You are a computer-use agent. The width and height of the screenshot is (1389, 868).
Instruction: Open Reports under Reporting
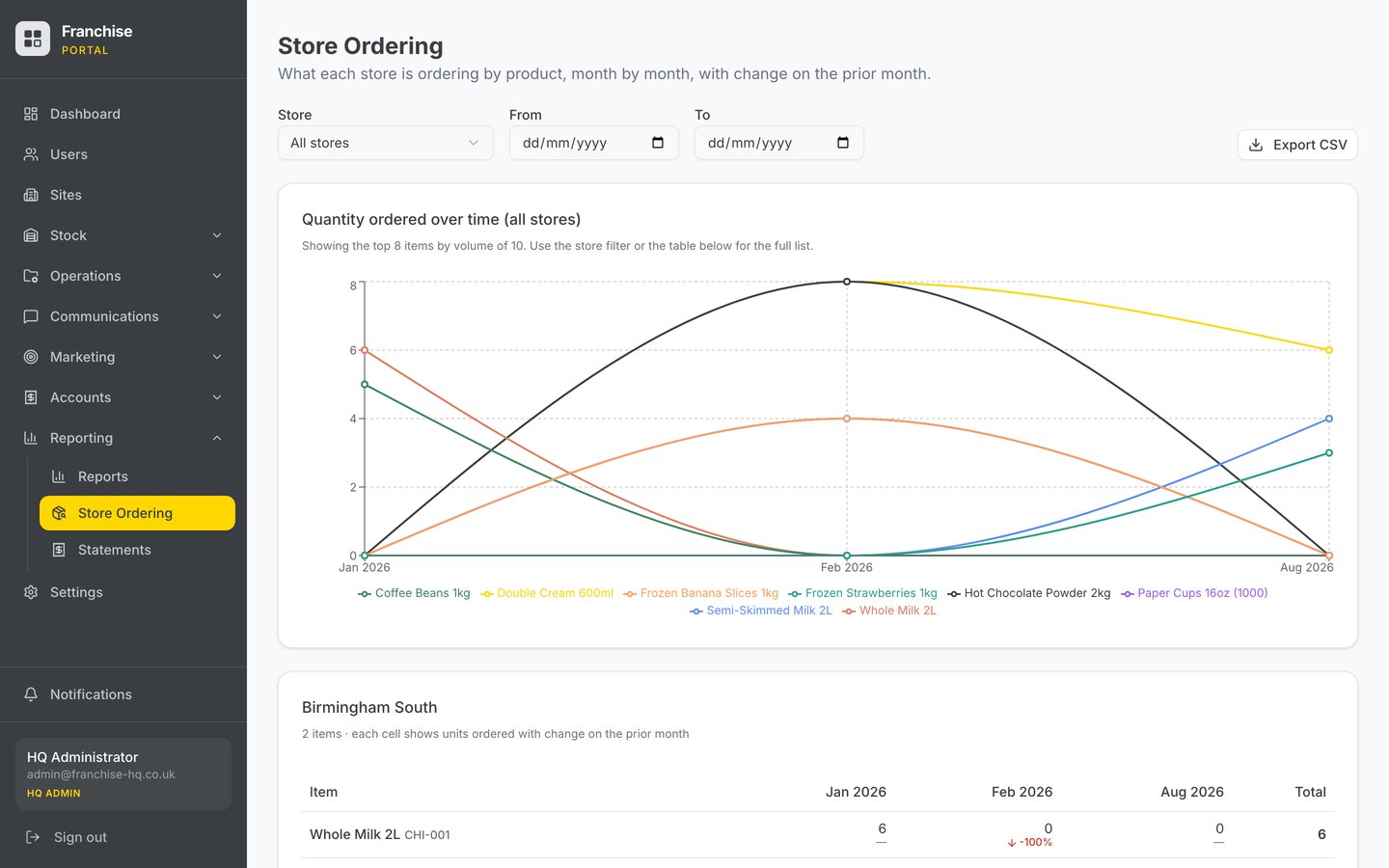137,476
